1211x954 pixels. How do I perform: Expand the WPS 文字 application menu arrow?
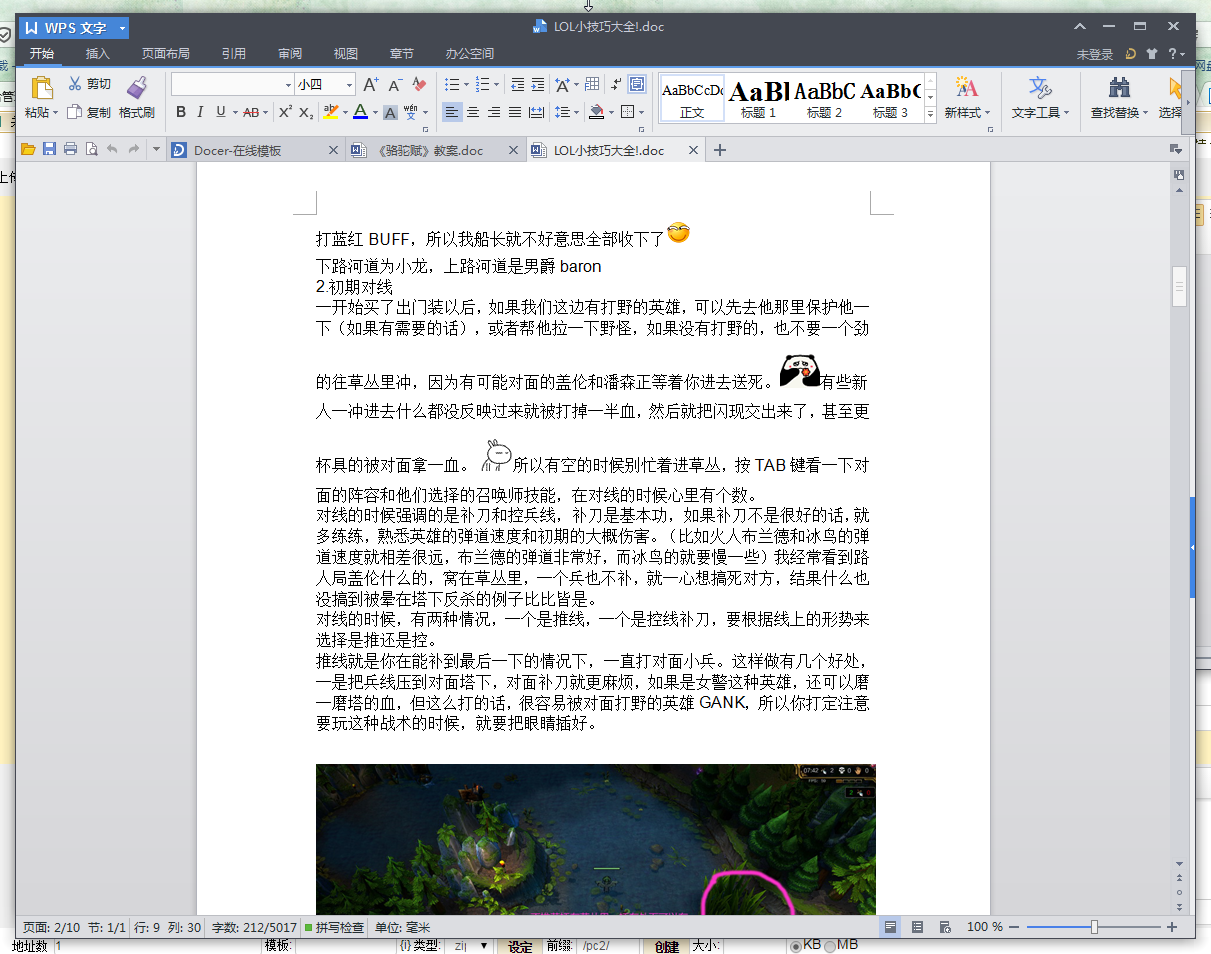122,28
